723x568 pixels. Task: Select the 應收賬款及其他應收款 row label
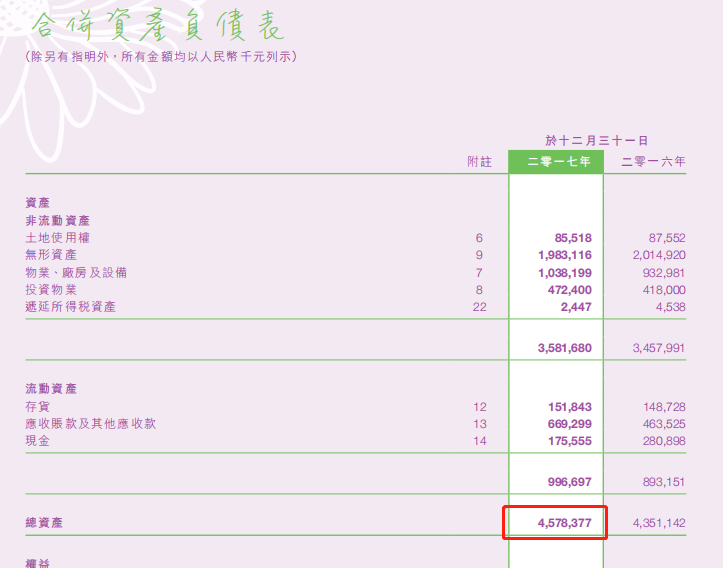[90, 424]
